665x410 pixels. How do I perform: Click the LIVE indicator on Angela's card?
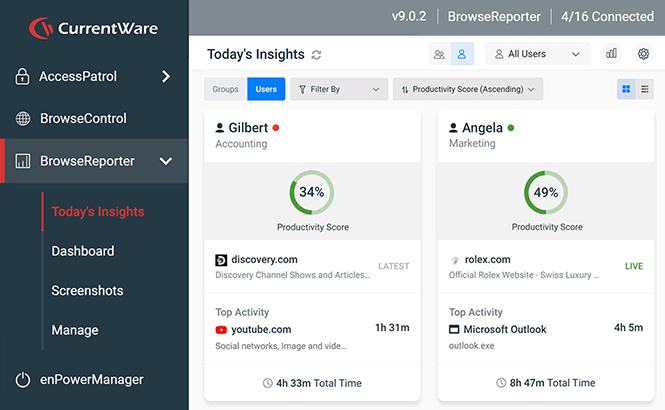point(634,266)
